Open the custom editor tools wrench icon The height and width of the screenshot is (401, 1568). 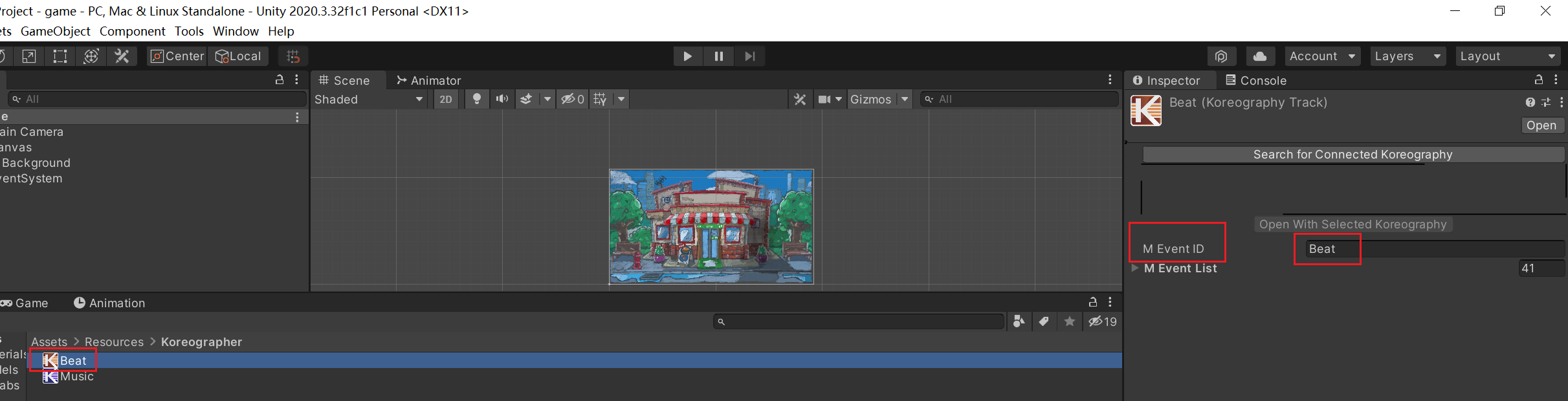[x=122, y=56]
